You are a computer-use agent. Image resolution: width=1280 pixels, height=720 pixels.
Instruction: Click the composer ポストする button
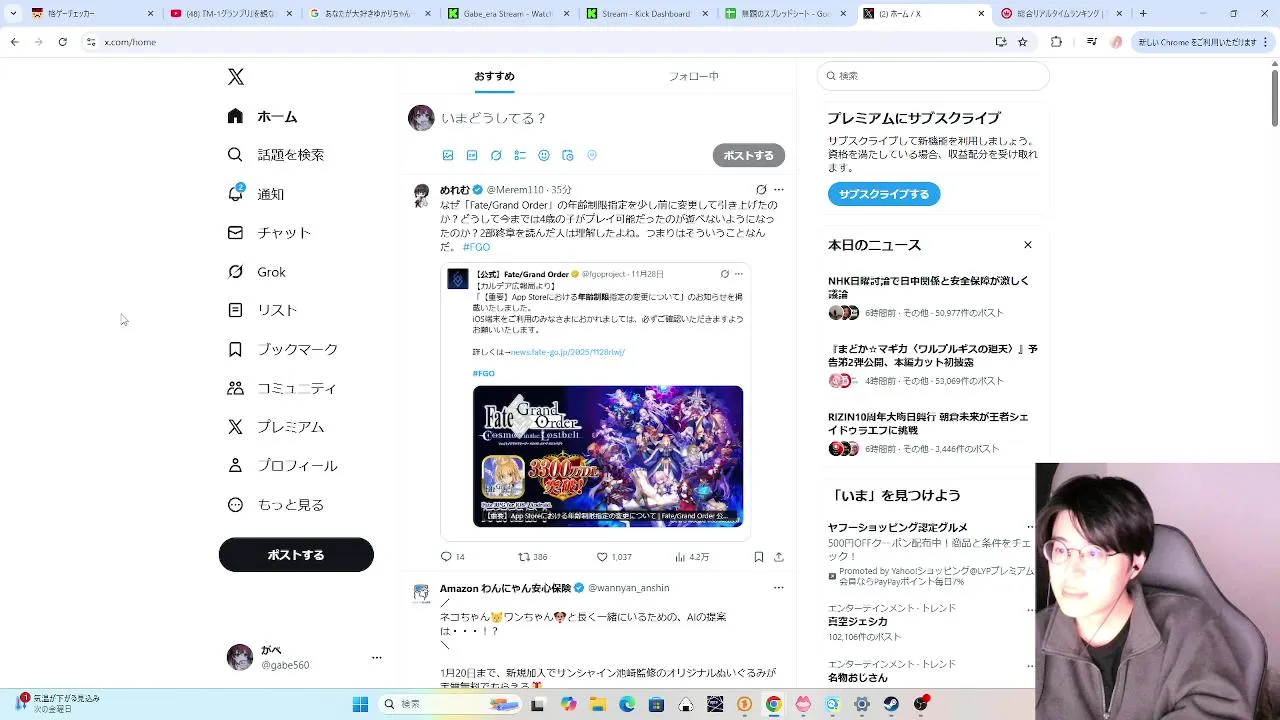[x=749, y=155]
